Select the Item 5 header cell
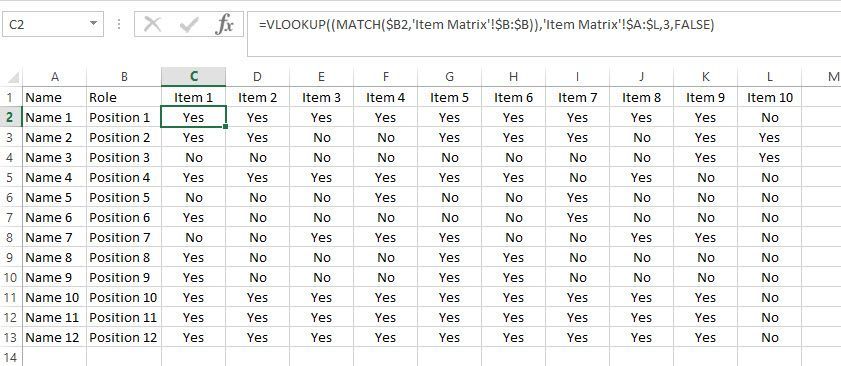Image resolution: width=841 pixels, height=366 pixels. (449, 98)
